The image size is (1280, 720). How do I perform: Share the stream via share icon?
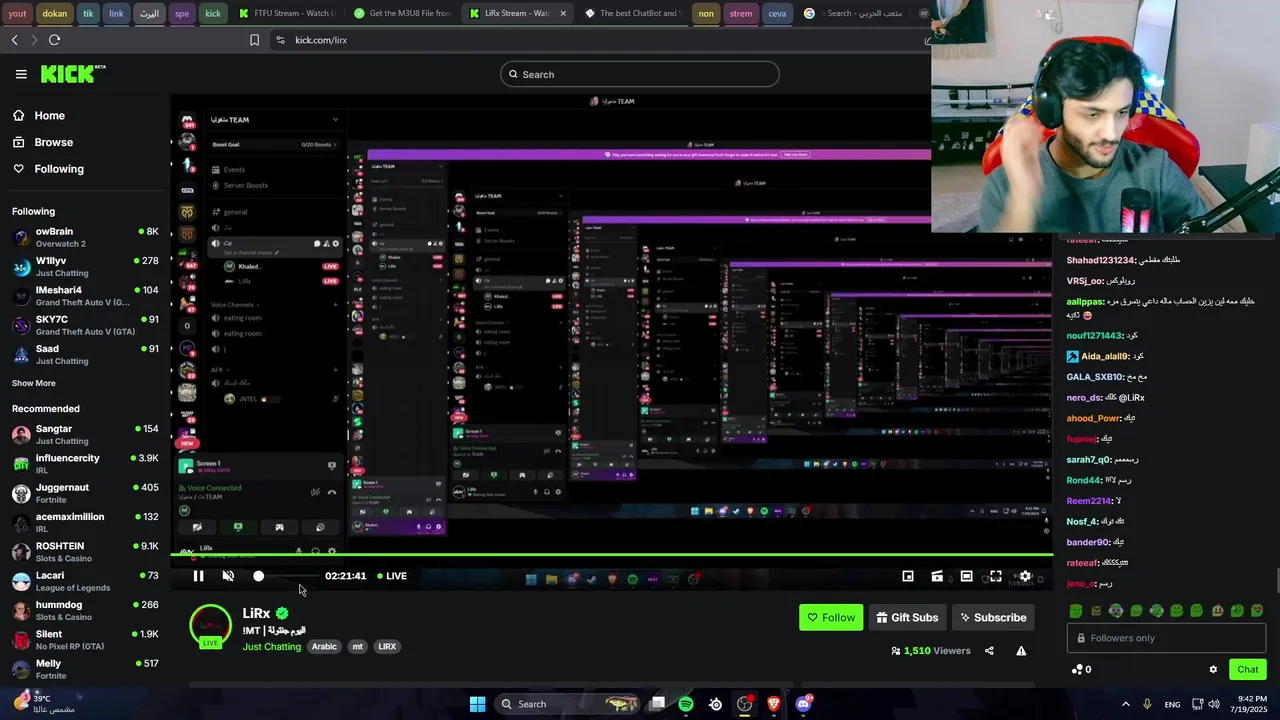point(989,651)
